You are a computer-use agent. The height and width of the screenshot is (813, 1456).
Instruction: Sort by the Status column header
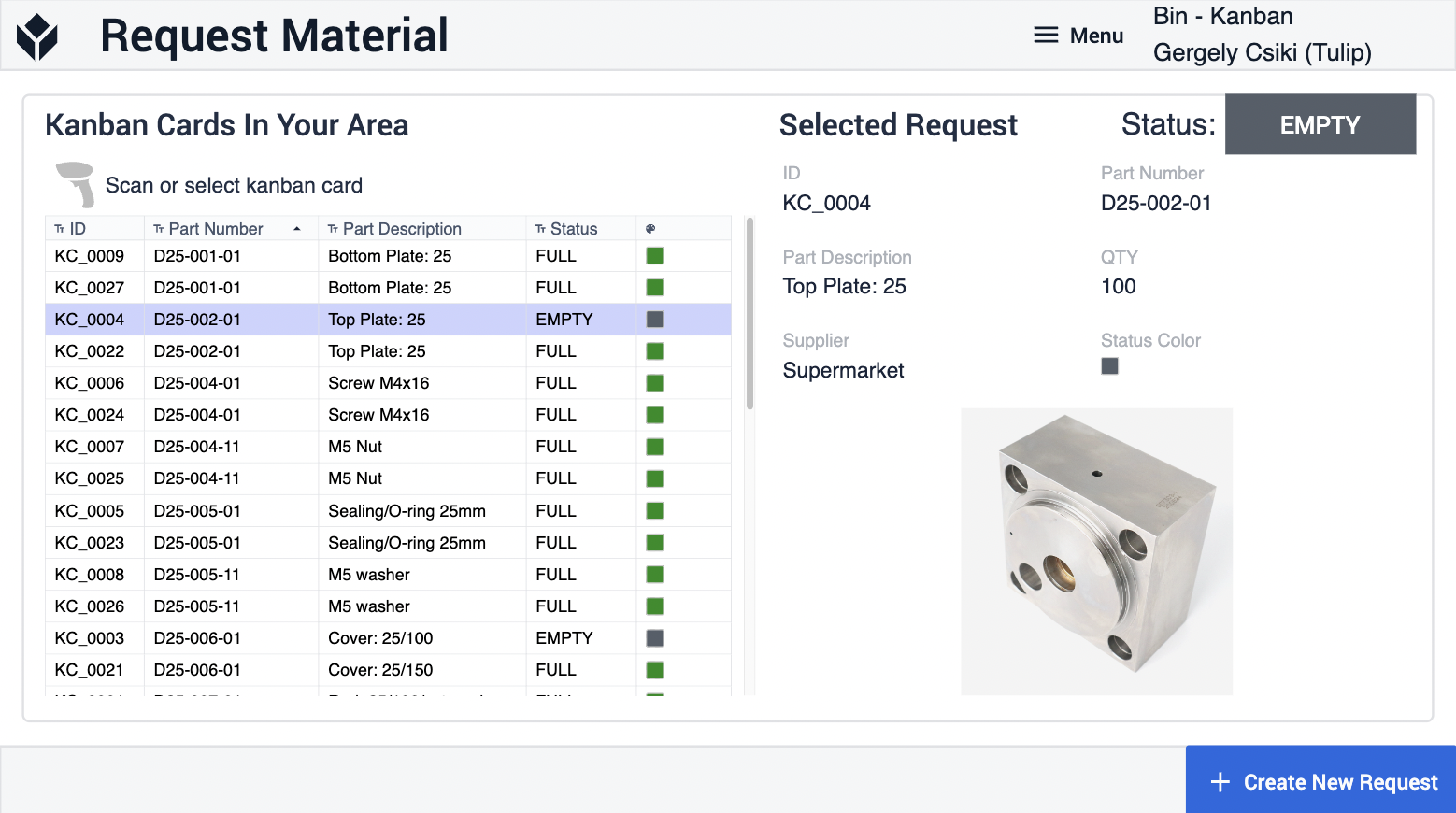point(580,229)
